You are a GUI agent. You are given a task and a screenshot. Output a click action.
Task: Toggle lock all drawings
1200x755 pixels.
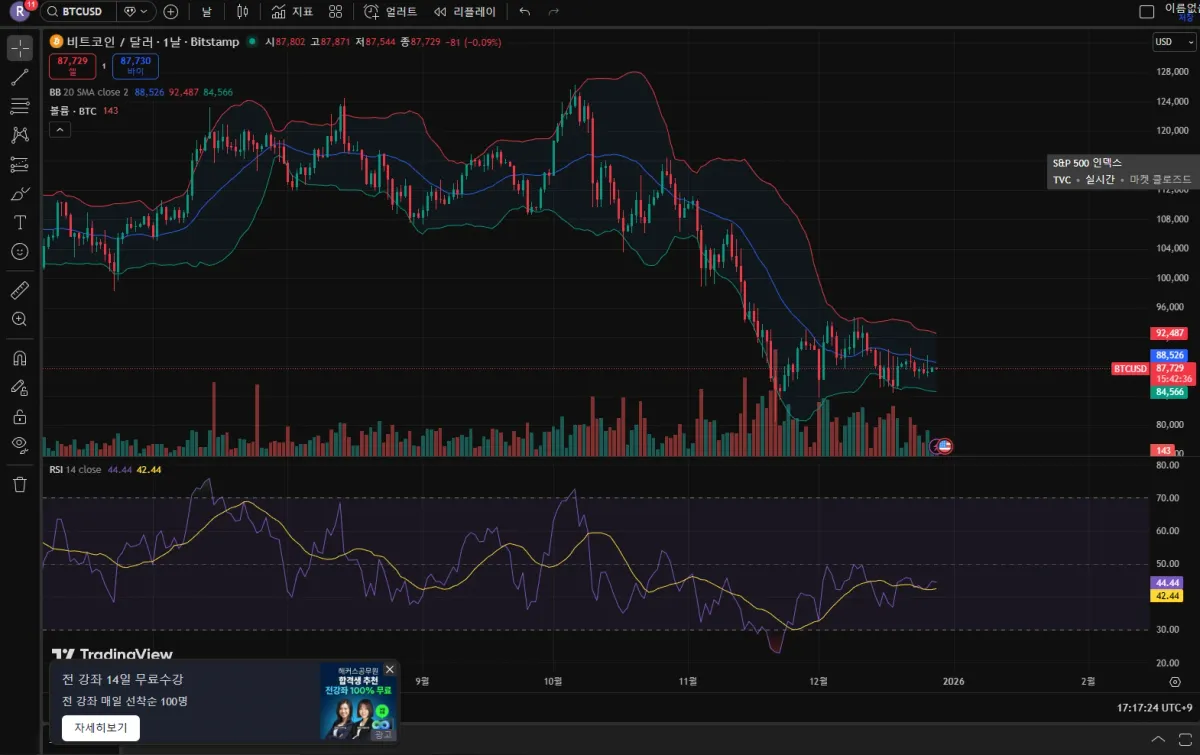pyautogui.click(x=20, y=417)
